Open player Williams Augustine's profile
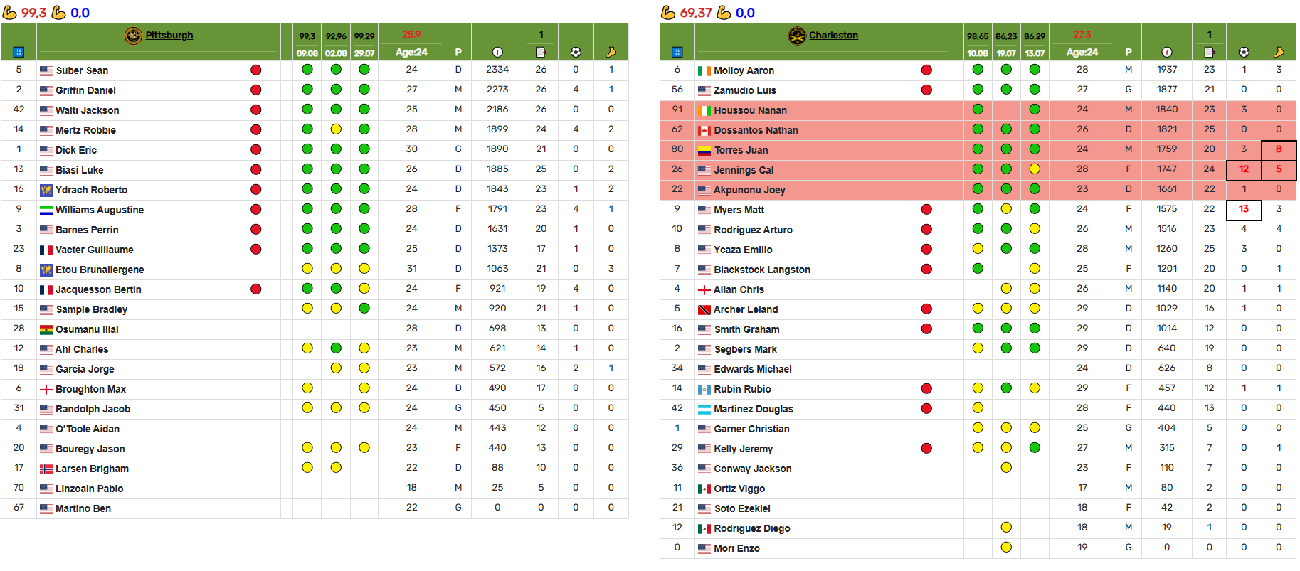1300x571 pixels. point(99,210)
